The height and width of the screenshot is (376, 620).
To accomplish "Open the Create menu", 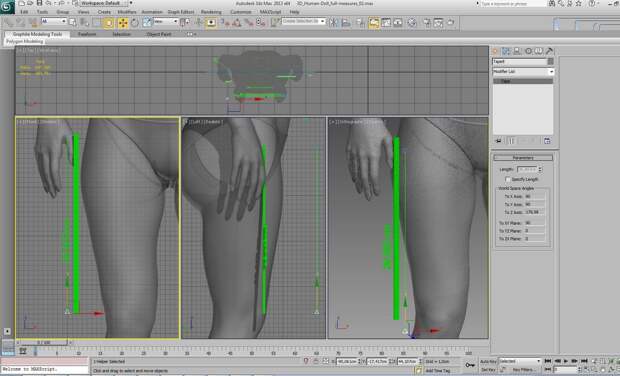I will [x=104, y=12].
